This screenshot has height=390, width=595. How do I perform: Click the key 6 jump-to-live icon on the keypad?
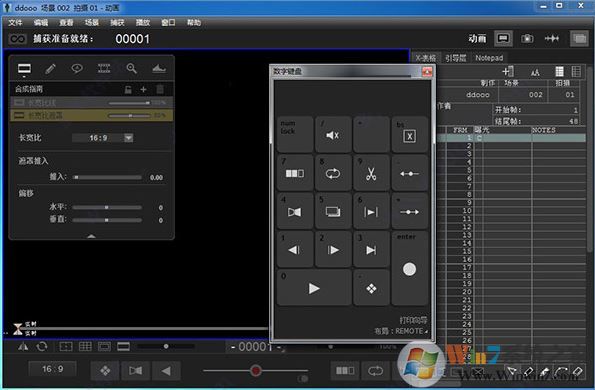[x=371, y=211]
